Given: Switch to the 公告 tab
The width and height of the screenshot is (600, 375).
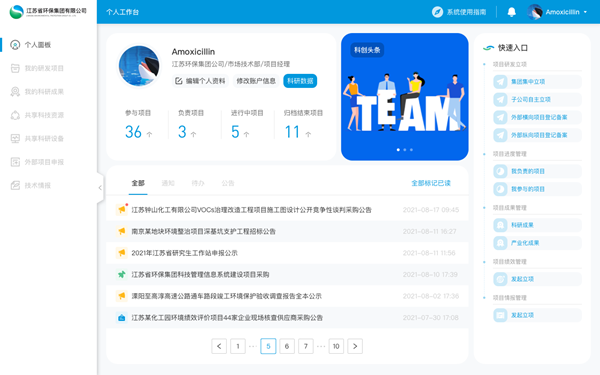Looking at the screenshot, I should (x=228, y=183).
